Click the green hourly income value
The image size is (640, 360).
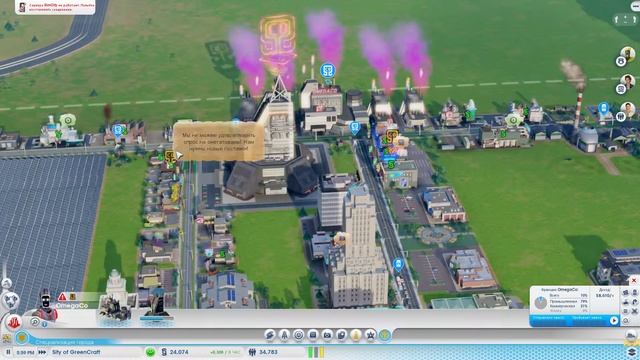pyautogui.click(x=225, y=352)
